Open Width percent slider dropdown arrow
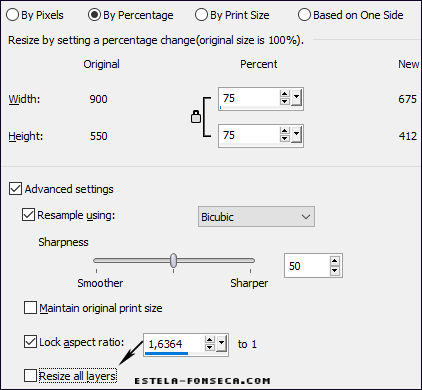The image size is (422, 390). click(296, 98)
